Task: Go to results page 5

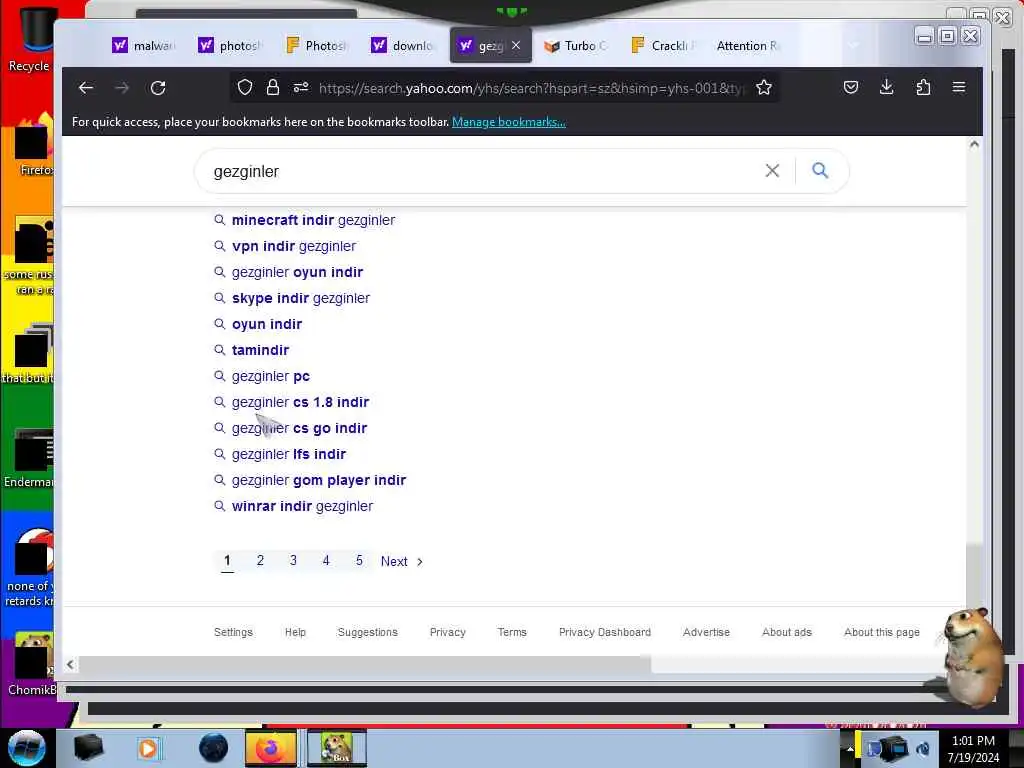Action: 359,560
